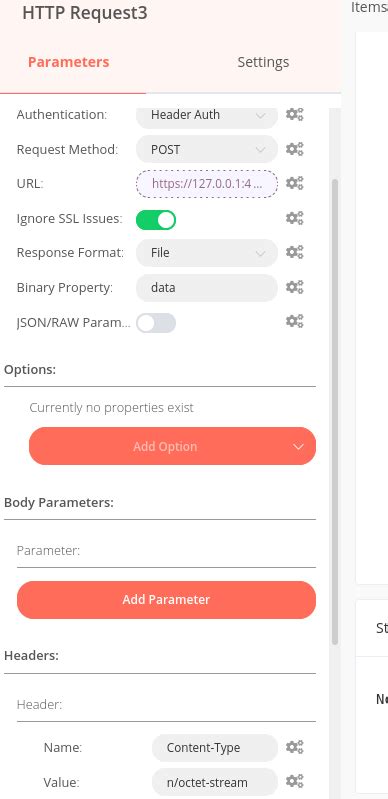Click the Add Option button
Screen dimensions: 388x799
(x=172, y=446)
